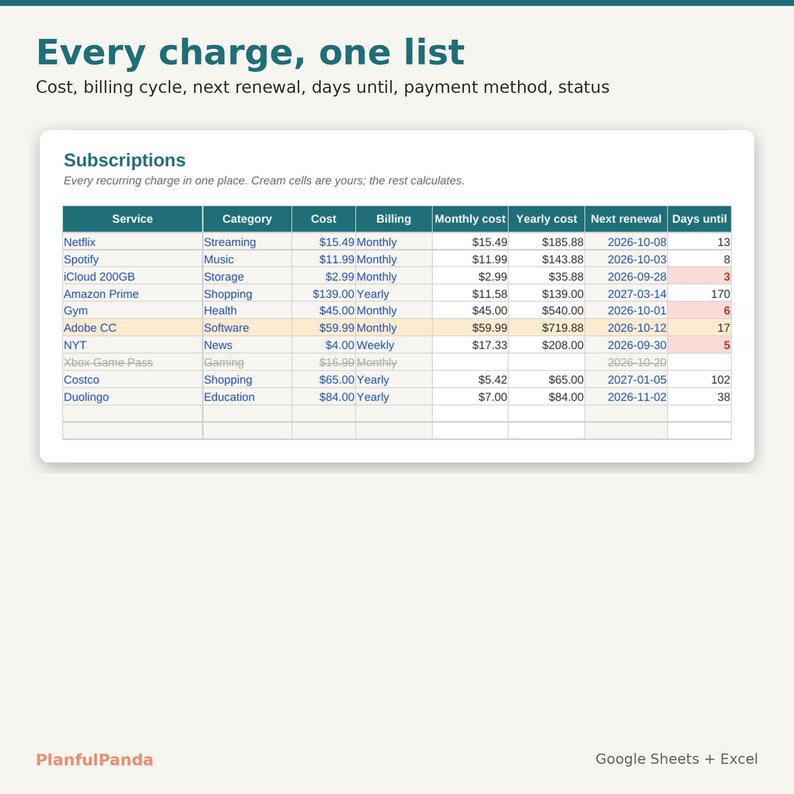Click the 2026-11-02 renewal date
Screen dimensions: 794x794
click(626, 396)
